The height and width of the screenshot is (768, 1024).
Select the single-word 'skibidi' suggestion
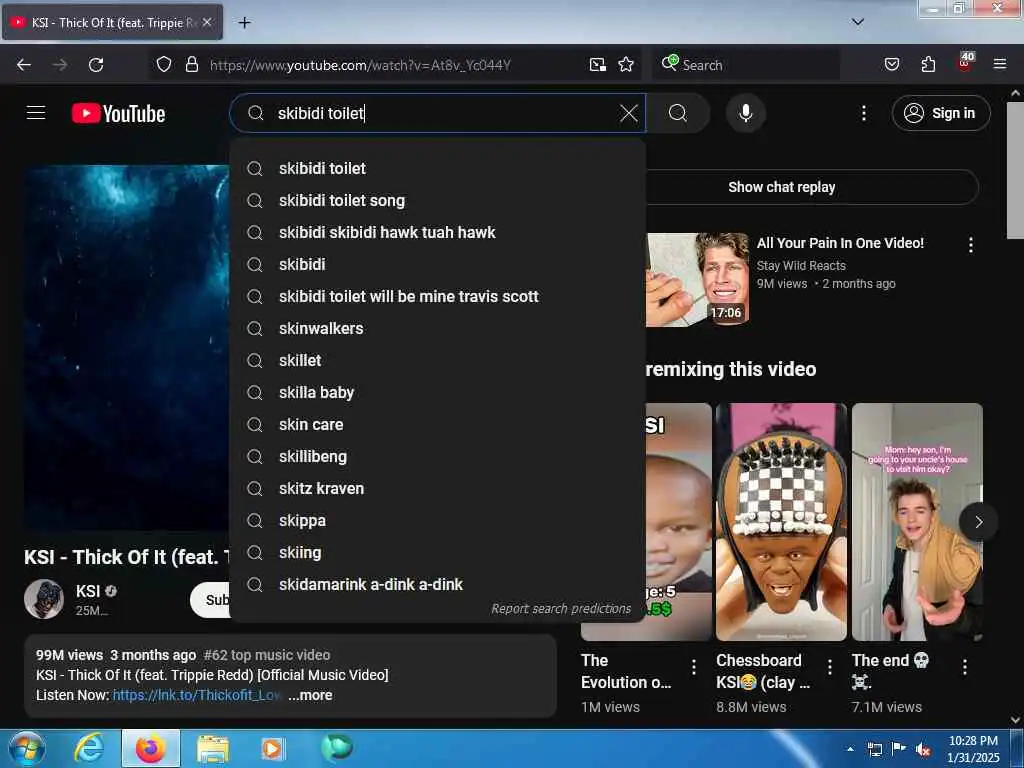(x=438, y=264)
